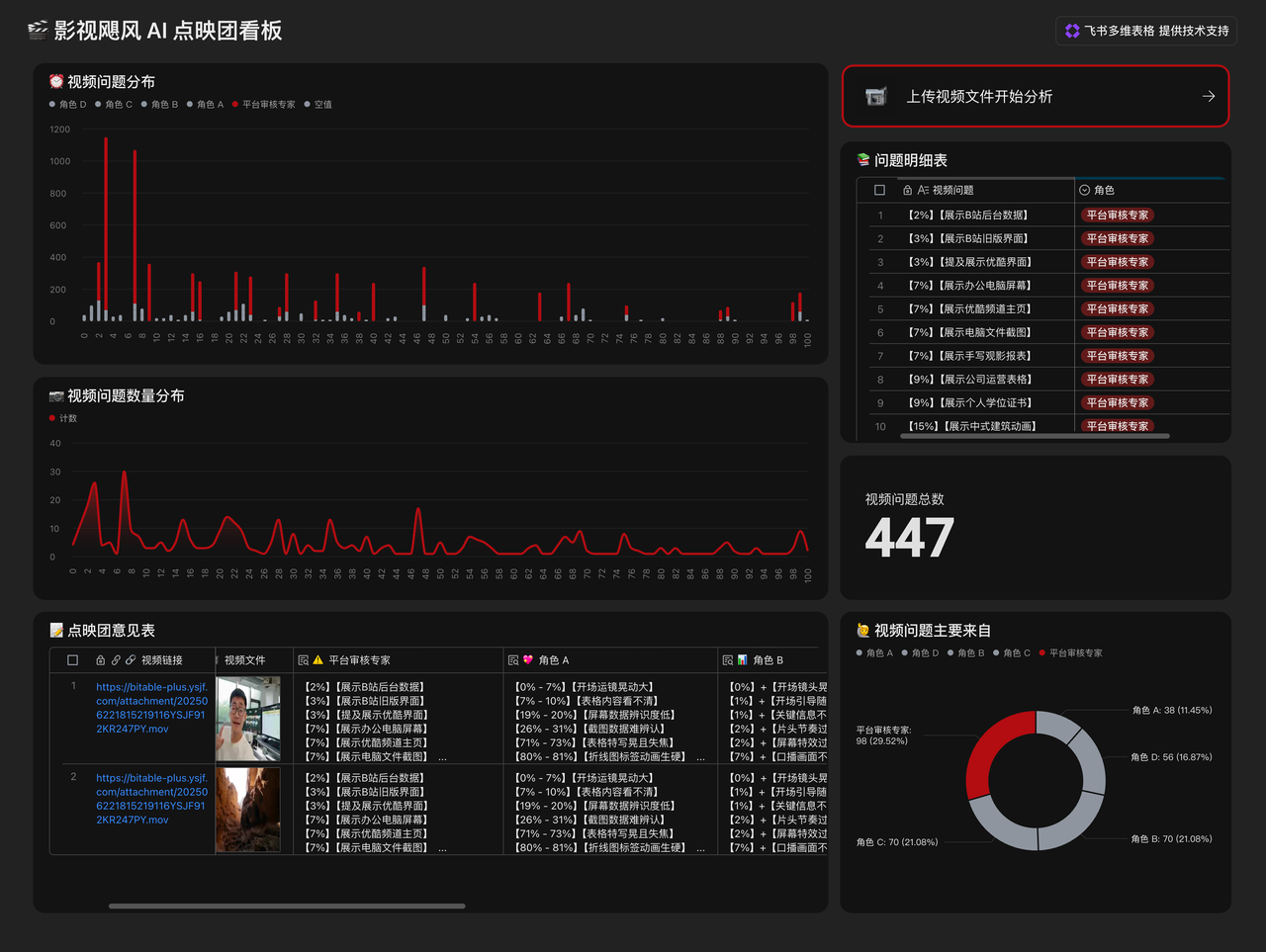Click the warning icon in 平台审核专家 column header
Image resolution: width=1266 pixels, height=952 pixels.
(317, 659)
